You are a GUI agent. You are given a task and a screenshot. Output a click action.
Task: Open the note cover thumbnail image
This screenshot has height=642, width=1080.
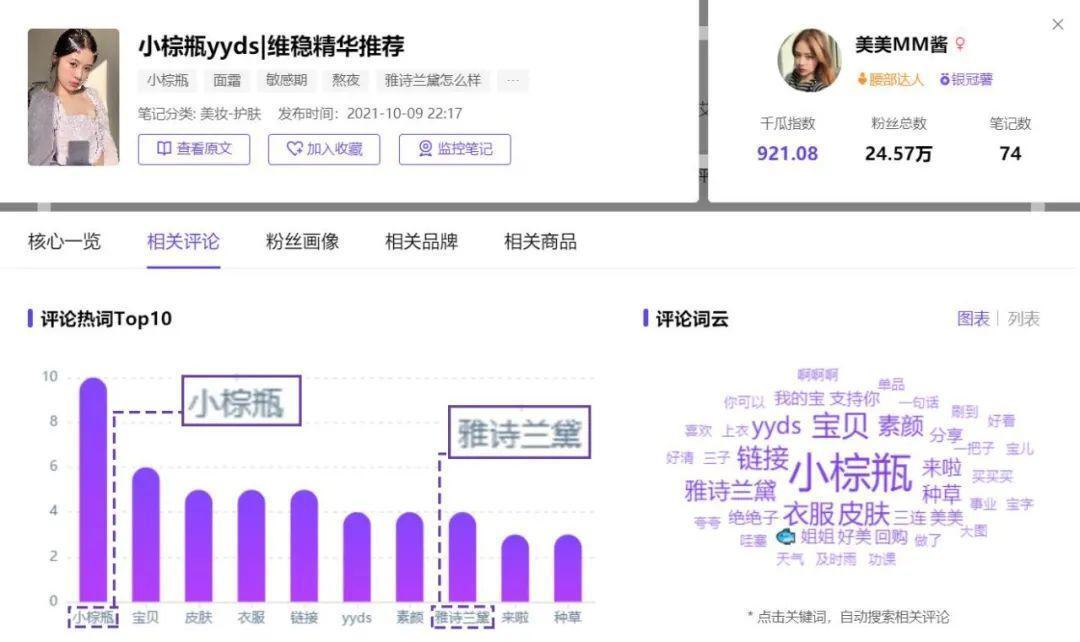click(x=73, y=97)
